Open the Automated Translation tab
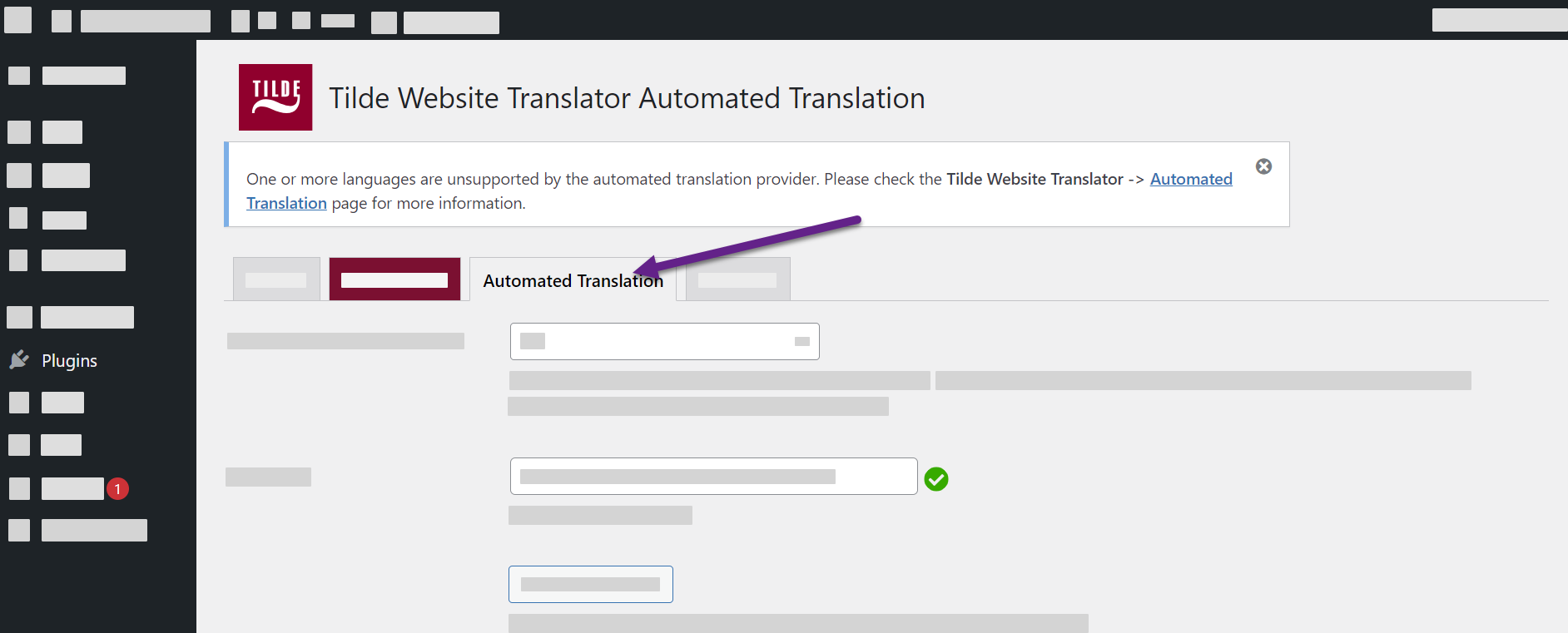Screen dimensions: 1568x633 coord(573,279)
